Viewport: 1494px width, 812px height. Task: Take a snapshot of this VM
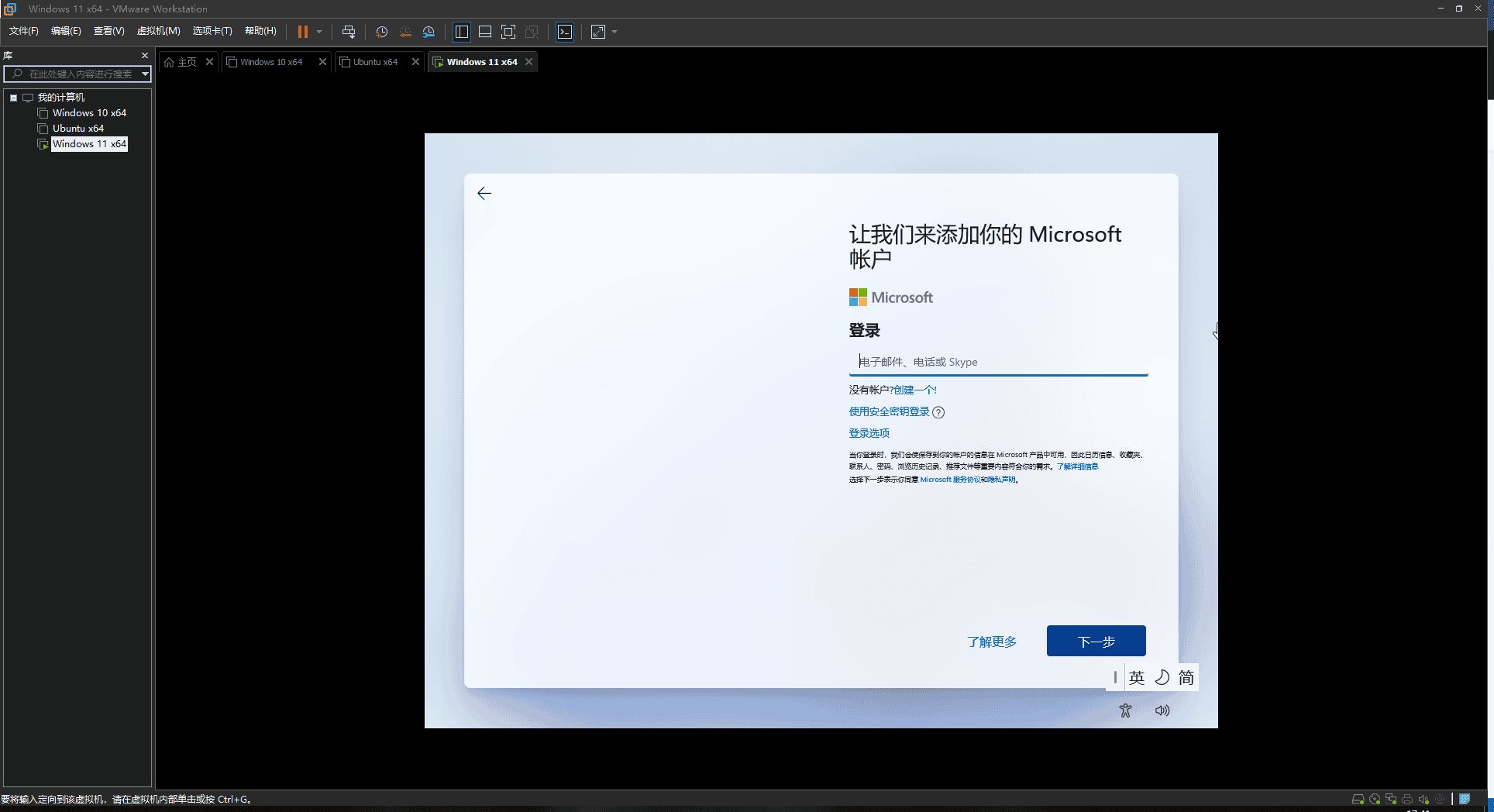pos(381,32)
